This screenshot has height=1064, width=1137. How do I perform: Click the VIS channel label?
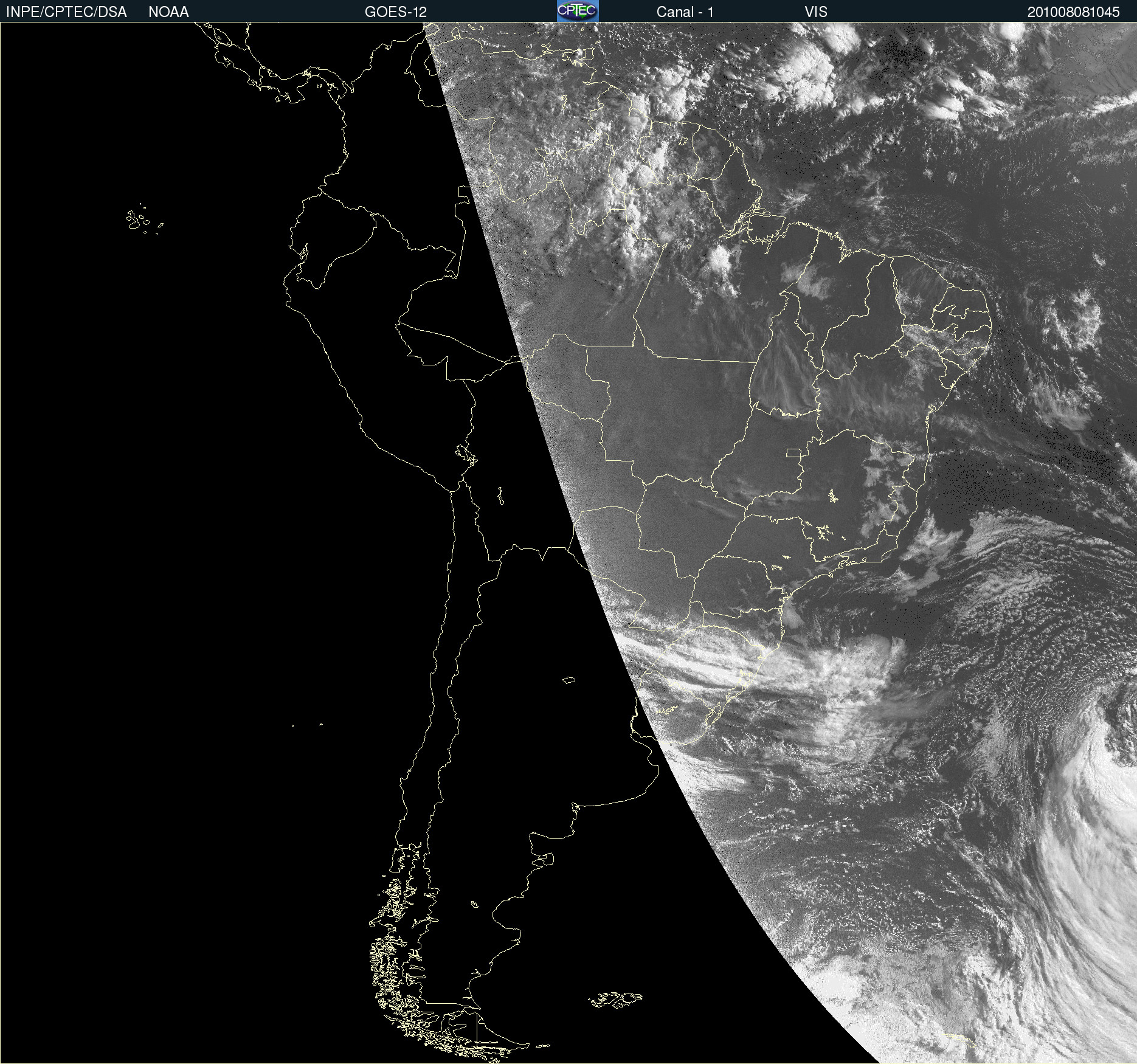(816, 12)
